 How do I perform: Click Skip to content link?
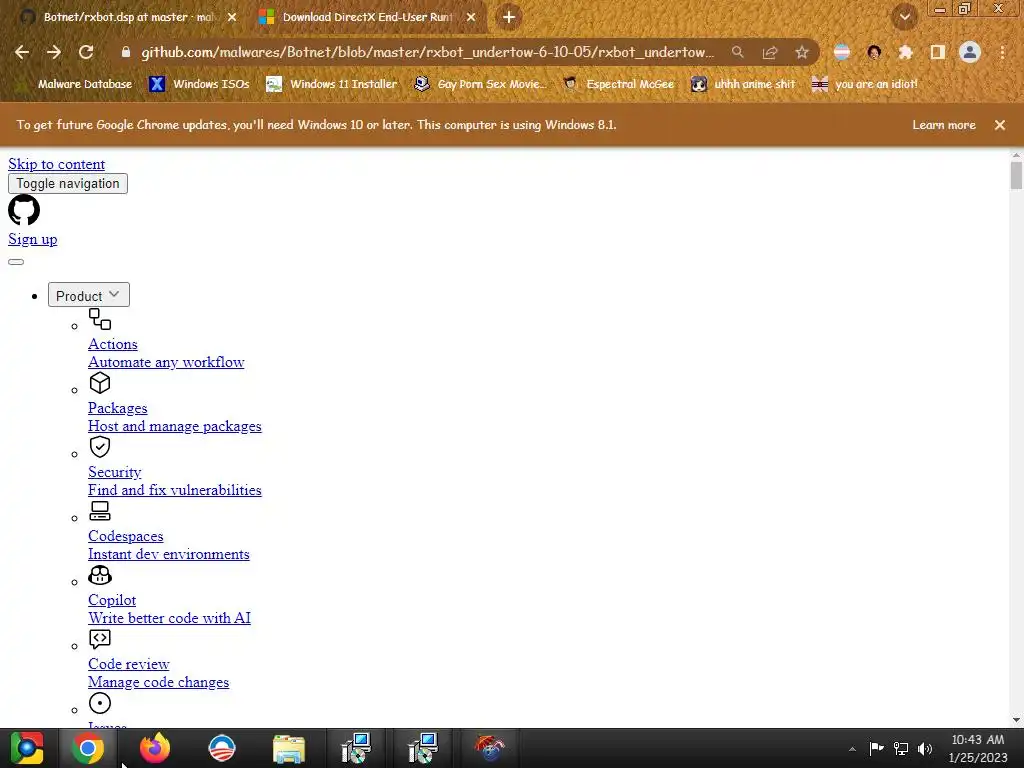click(x=56, y=164)
